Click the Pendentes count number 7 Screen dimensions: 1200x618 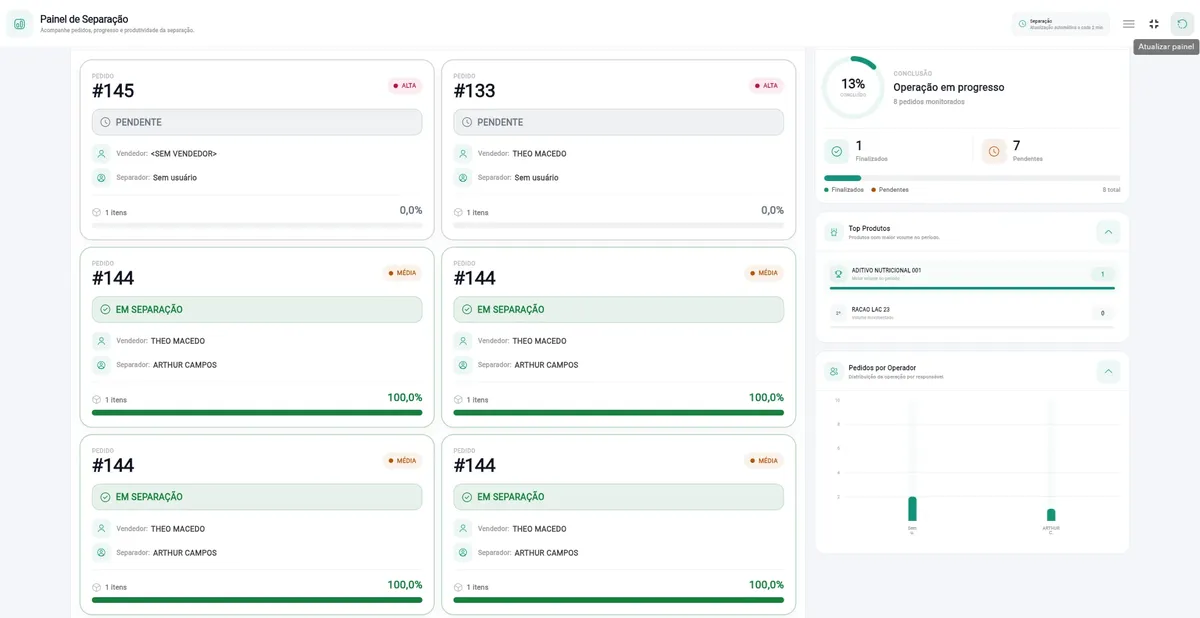(1017, 146)
